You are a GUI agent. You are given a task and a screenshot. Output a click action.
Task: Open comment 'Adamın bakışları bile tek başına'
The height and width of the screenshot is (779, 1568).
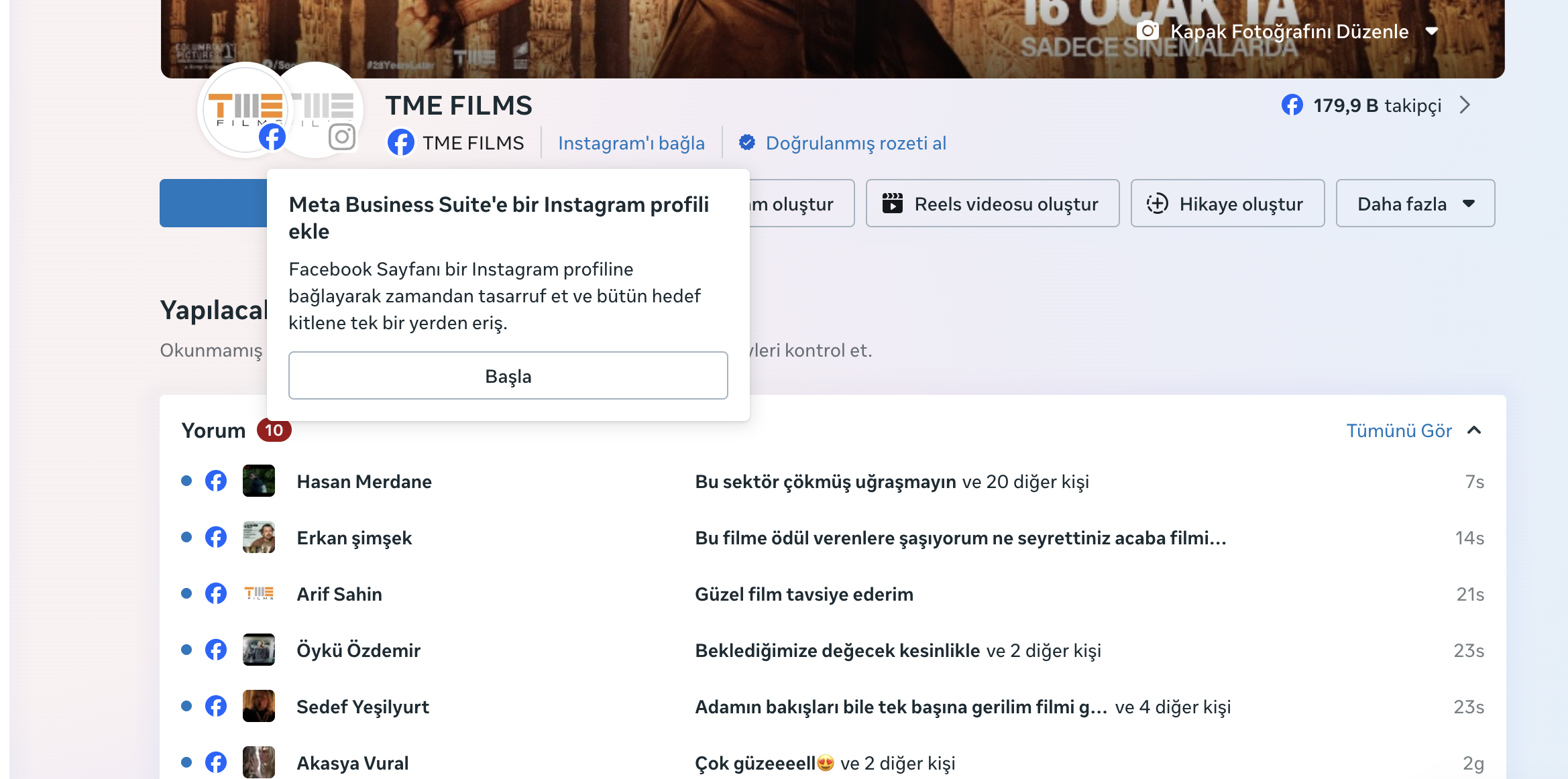coord(901,707)
